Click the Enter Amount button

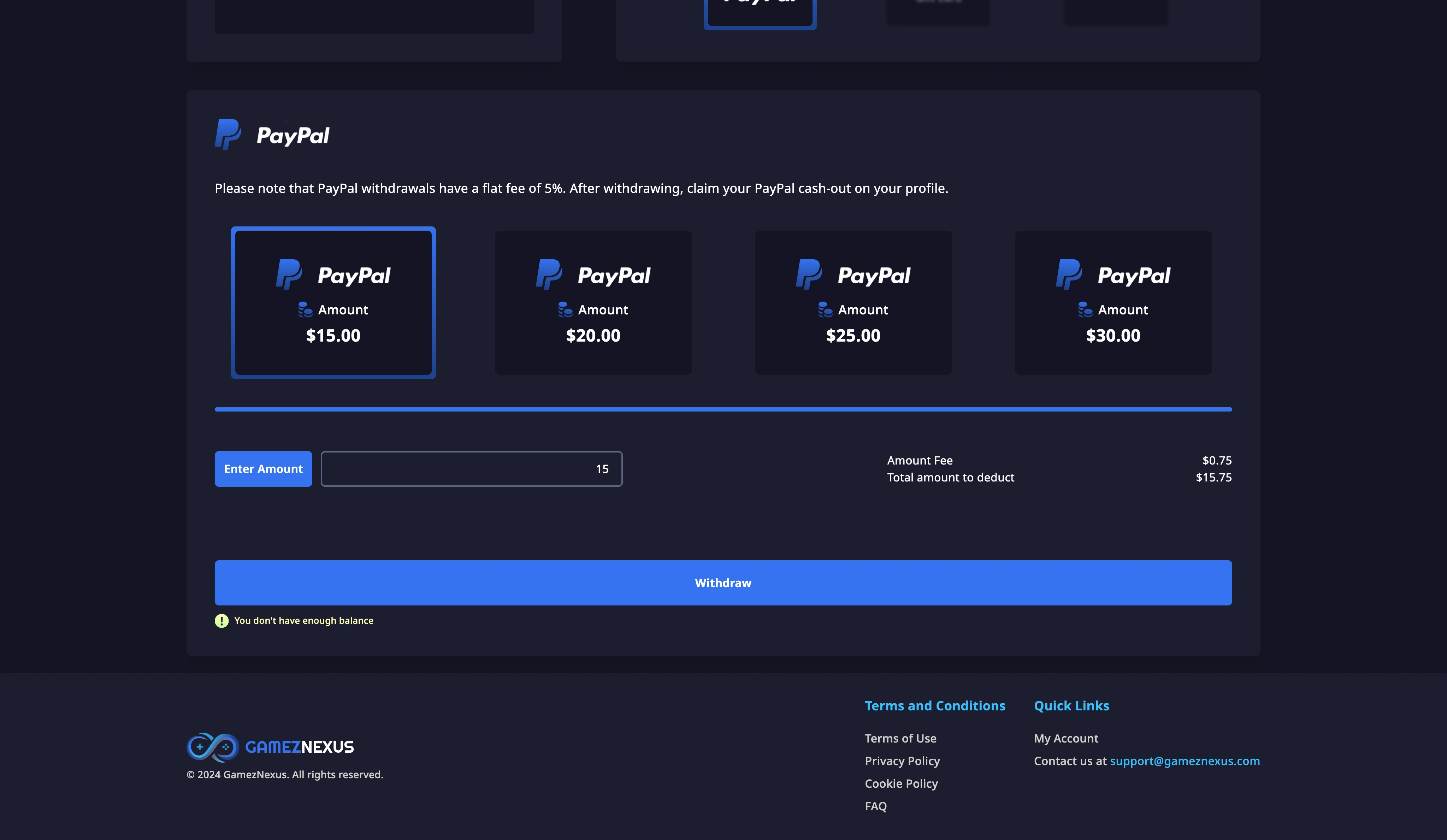click(264, 468)
